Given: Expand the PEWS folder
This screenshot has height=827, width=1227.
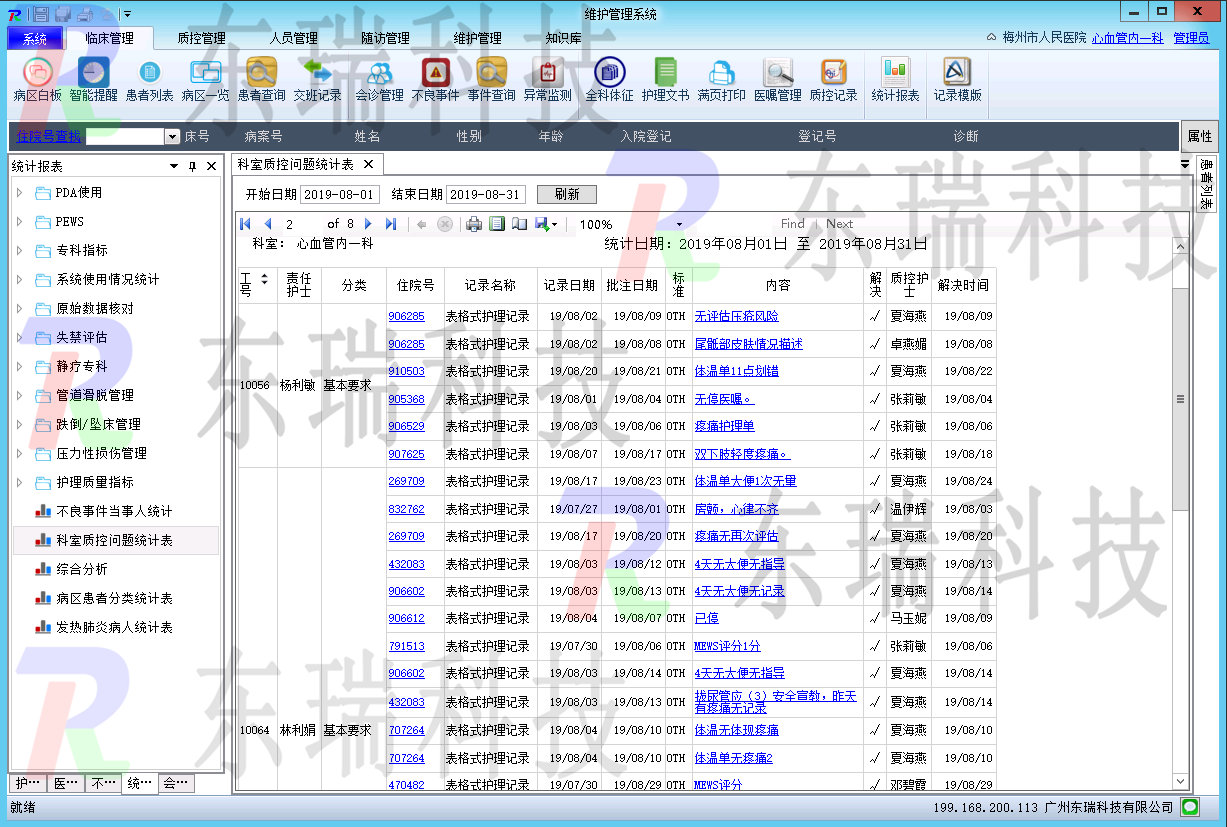Looking at the screenshot, I should coord(20,222).
